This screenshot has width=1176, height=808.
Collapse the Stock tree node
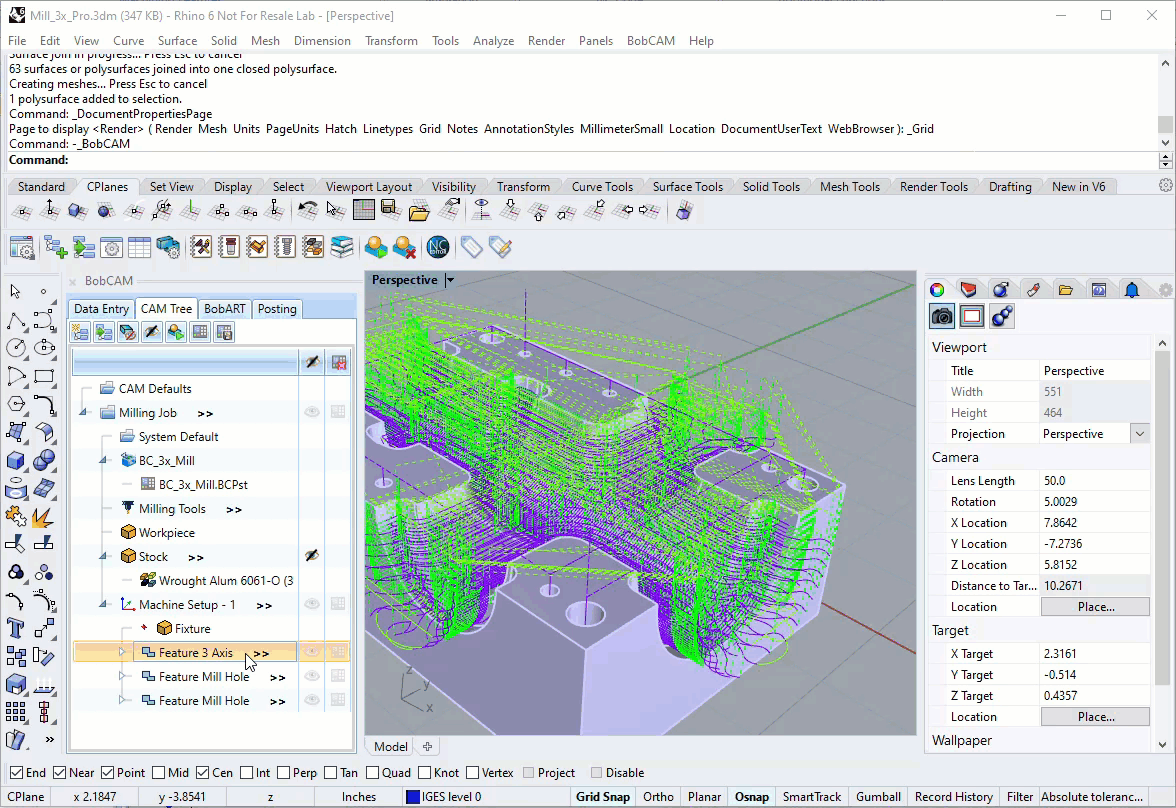click(104, 557)
